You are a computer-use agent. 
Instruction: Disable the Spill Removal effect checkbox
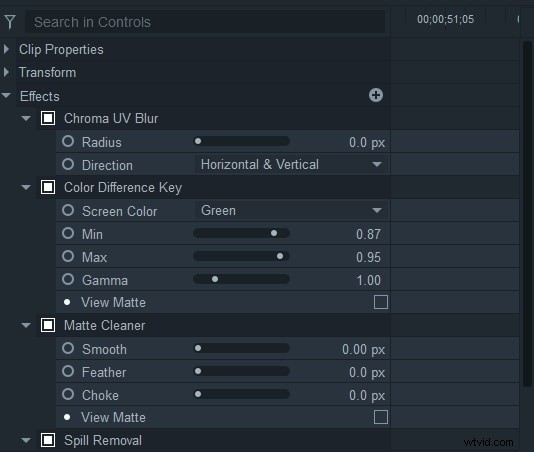[48, 440]
